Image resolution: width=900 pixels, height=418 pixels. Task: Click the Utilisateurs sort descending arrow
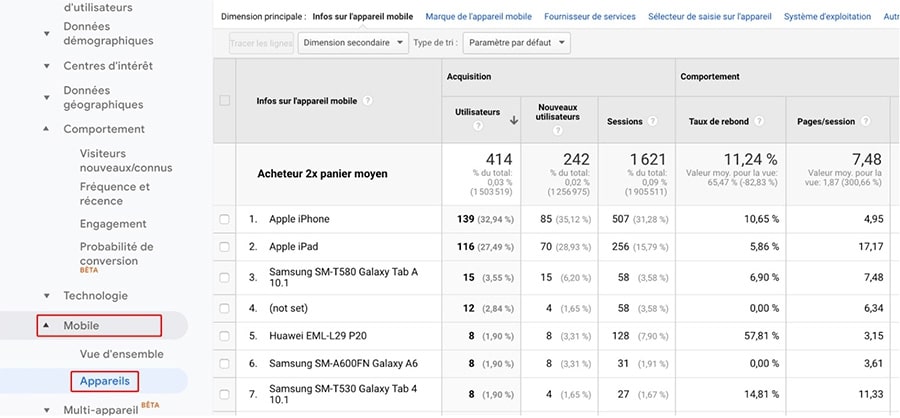coord(514,120)
